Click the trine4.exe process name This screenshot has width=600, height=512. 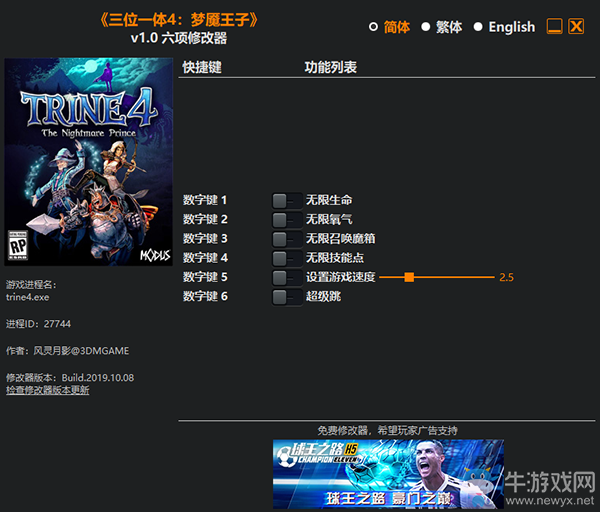point(28,297)
